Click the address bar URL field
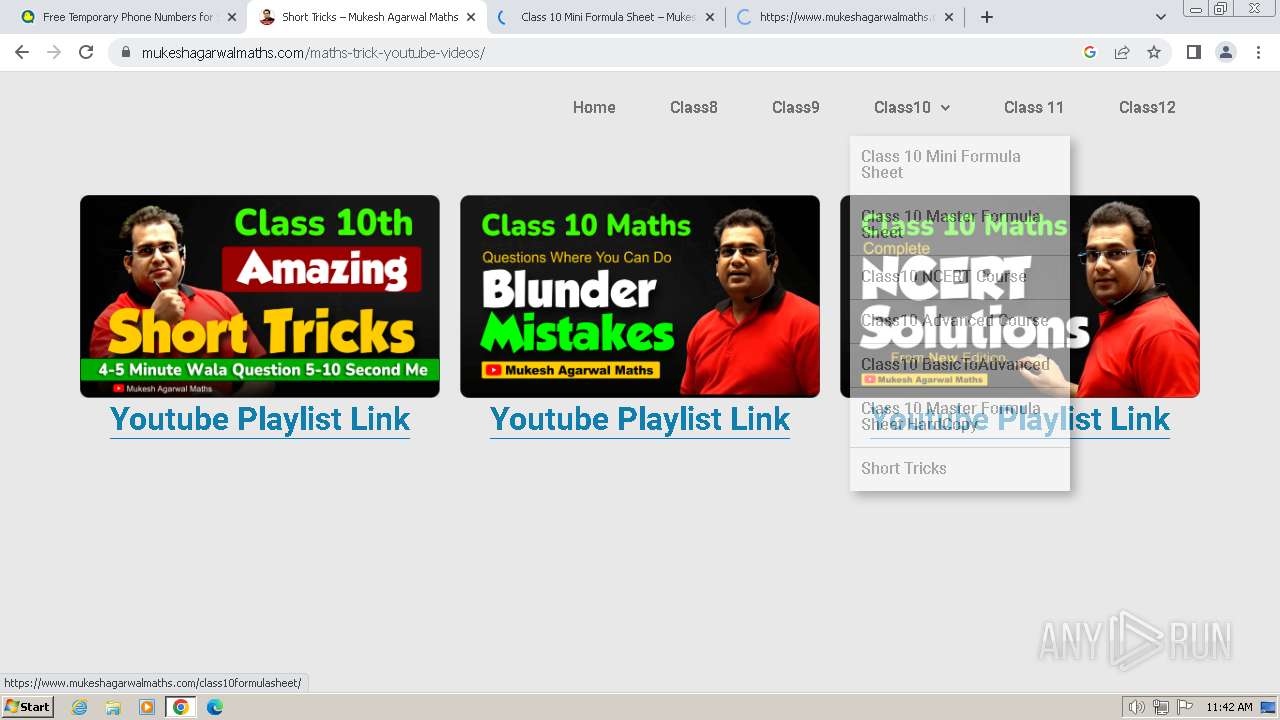Screen dimensions: 1280x720 [x=600, y=52]
